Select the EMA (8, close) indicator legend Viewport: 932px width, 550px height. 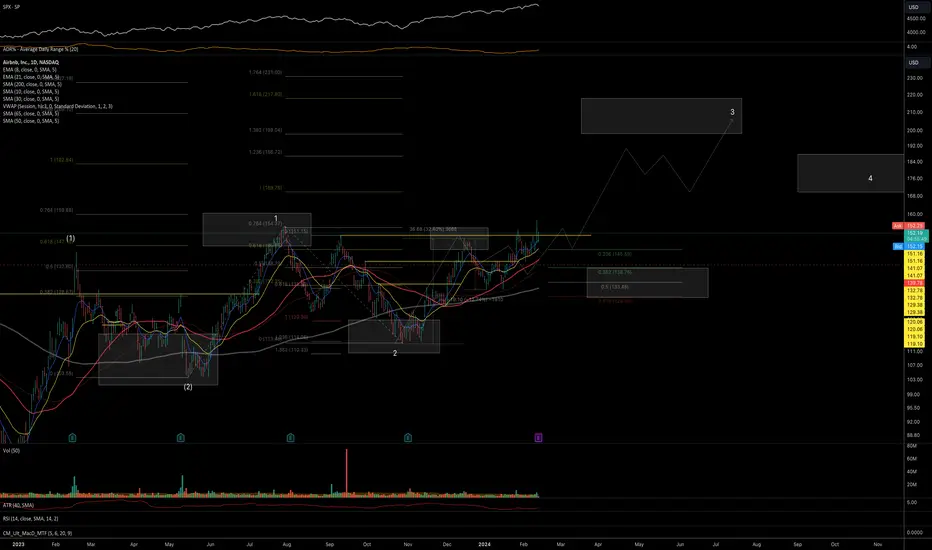point(30,70)
